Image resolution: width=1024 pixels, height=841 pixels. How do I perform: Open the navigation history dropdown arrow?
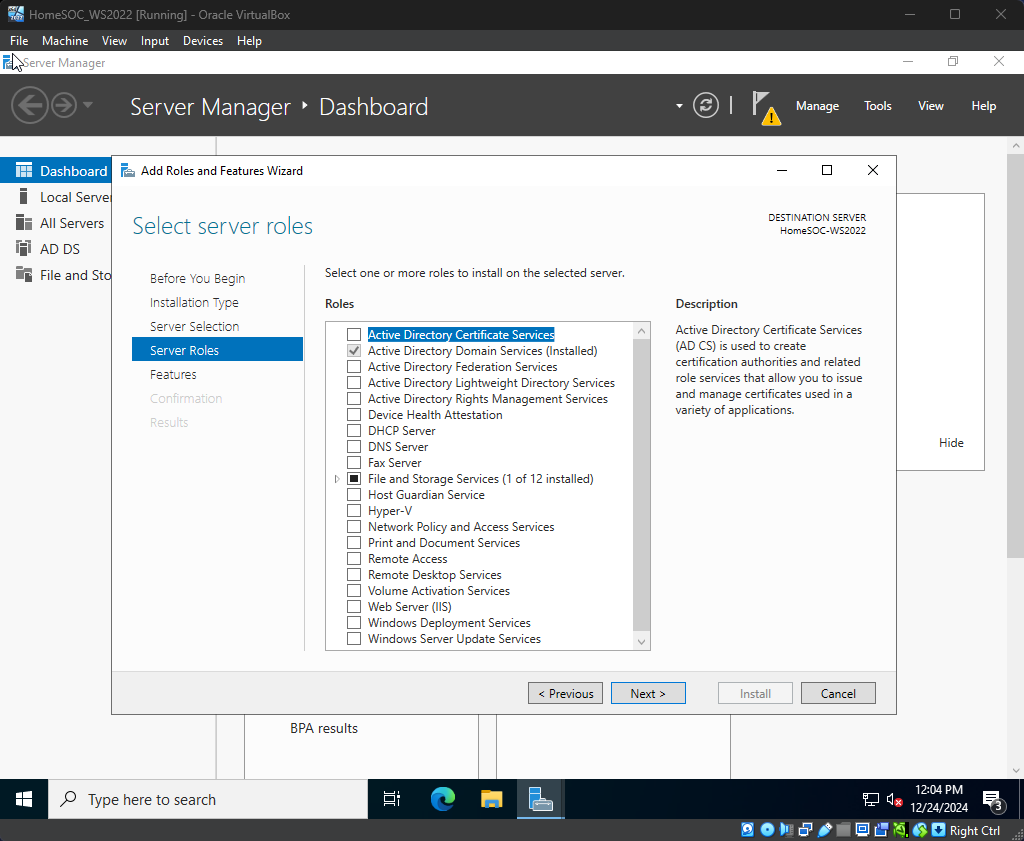pyautogui.click(x=88, y=106)
